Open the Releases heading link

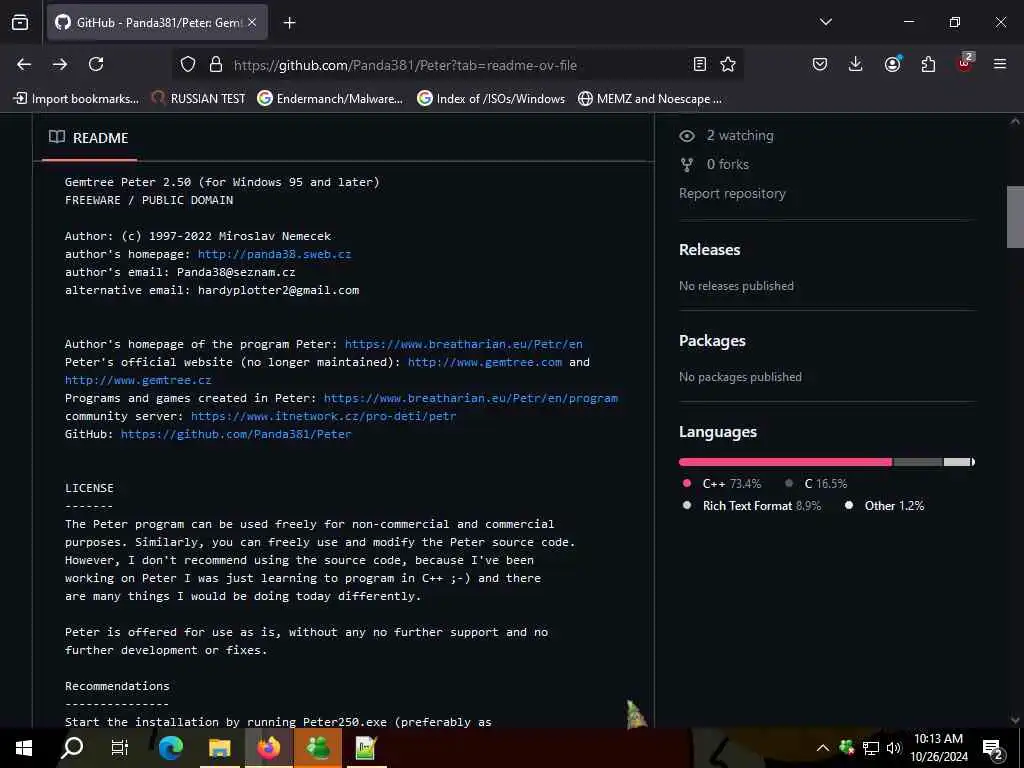[x=710, y=249]
